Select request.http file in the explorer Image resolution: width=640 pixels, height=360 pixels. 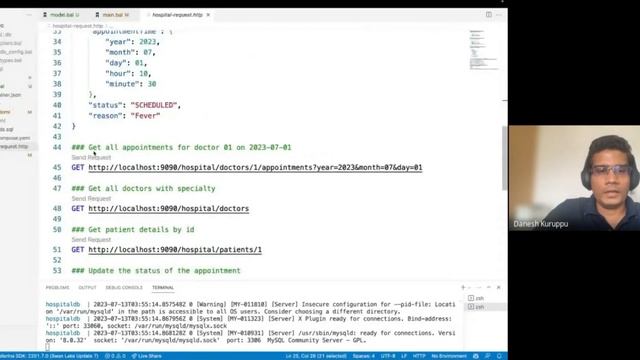14,146
